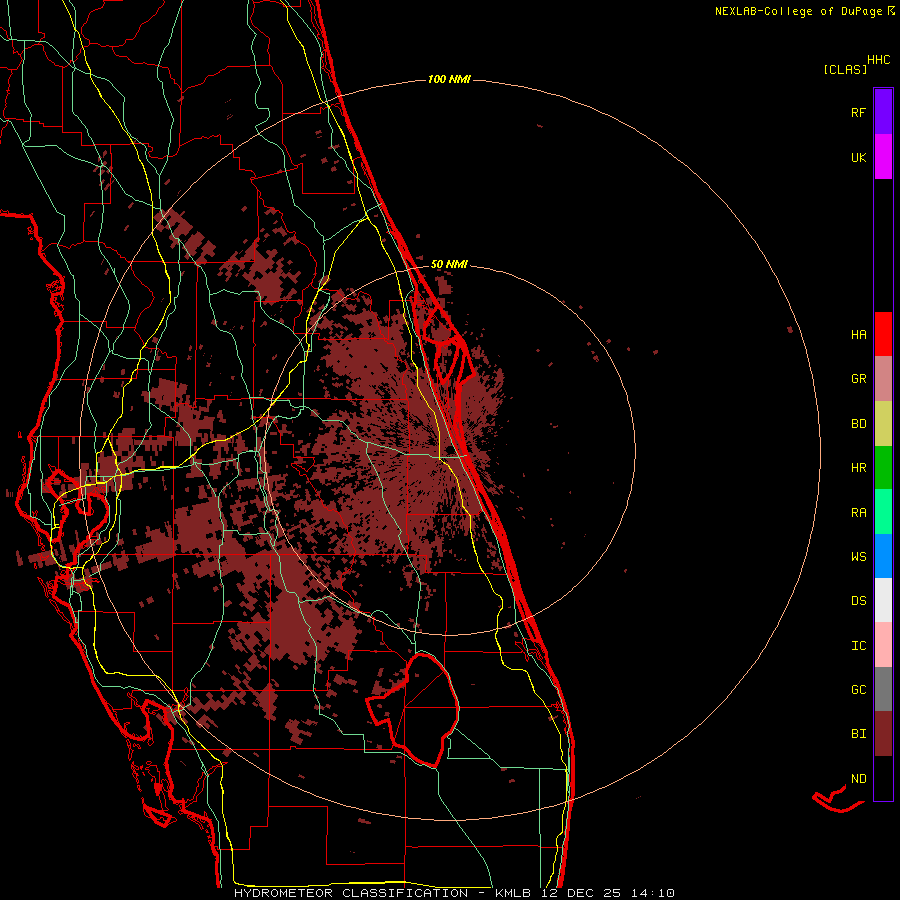Screen dimensions: 900x900
Task: Click the 14:10 timestamp in the caption
Action: pos(653,893)
